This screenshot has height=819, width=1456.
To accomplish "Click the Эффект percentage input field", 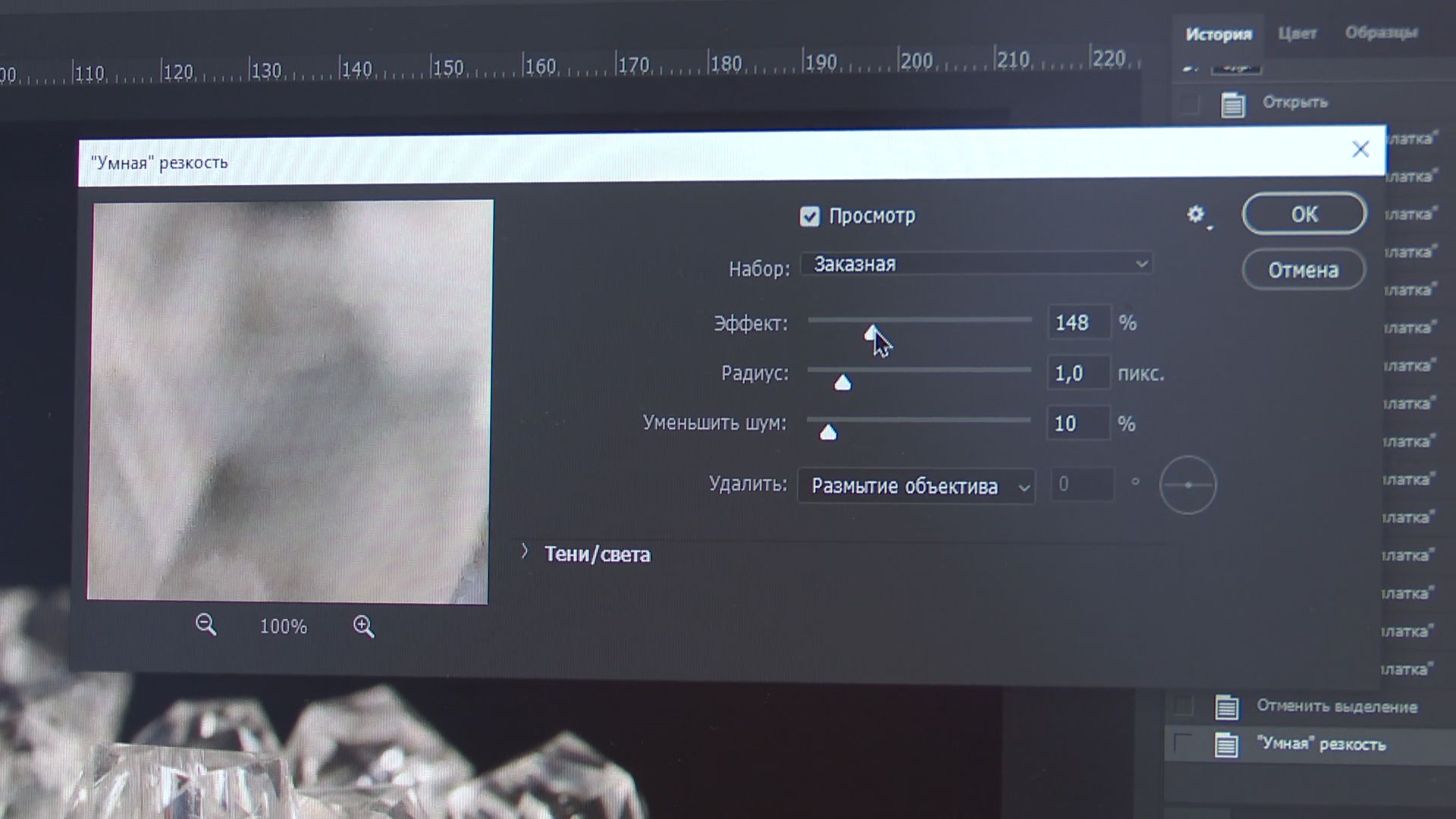I will pyautogui.click(x=1078, y=323).
